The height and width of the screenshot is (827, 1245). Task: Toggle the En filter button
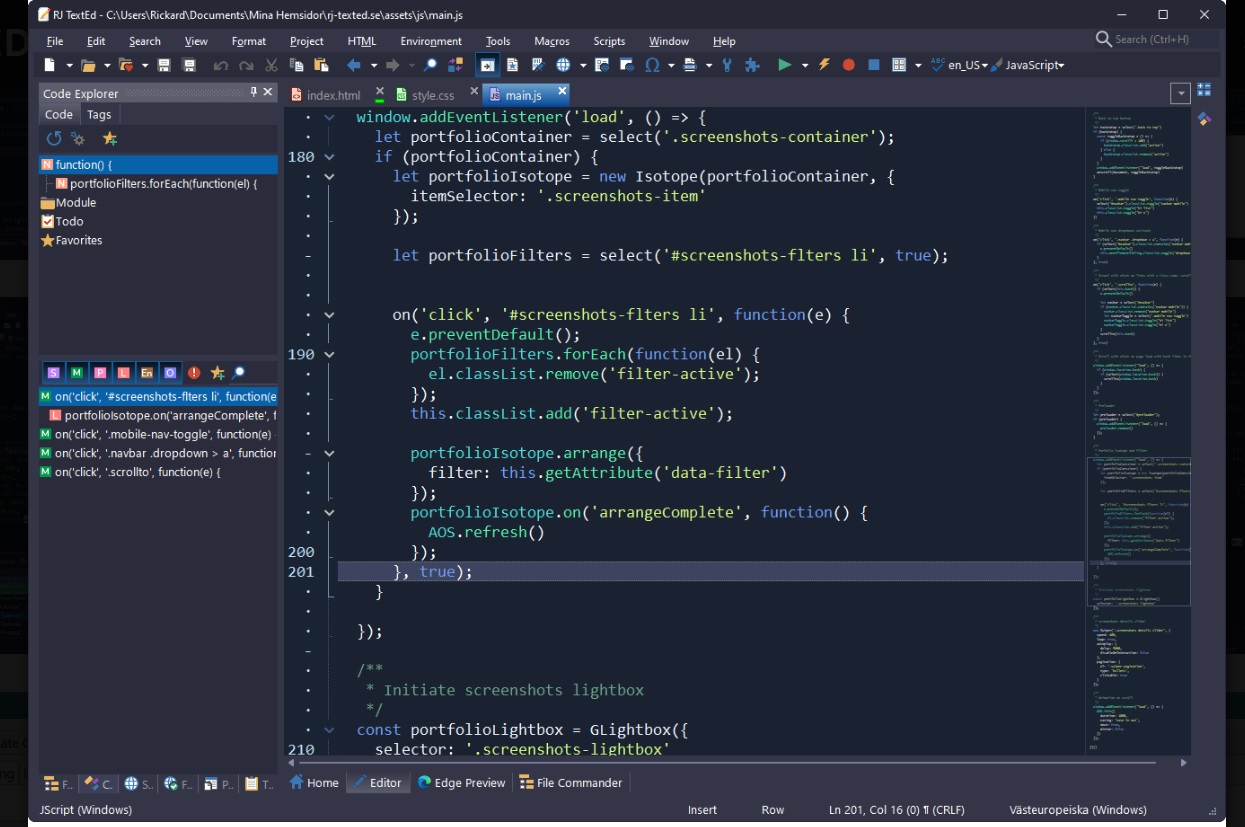(x=147, y=373)
